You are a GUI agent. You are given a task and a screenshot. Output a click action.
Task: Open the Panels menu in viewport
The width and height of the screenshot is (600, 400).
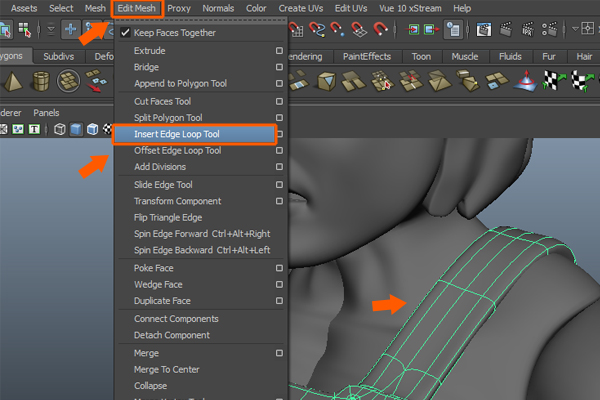(x=47, y=113)
